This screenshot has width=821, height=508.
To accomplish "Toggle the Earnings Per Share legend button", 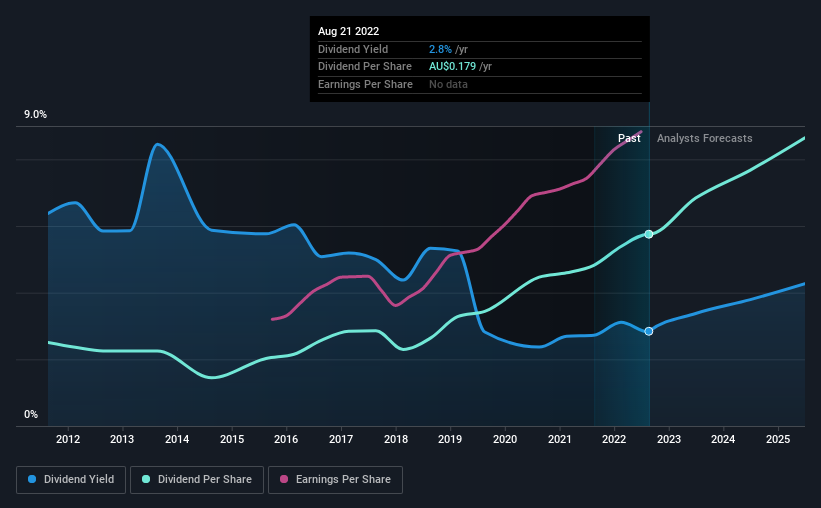I will point(335,480).
